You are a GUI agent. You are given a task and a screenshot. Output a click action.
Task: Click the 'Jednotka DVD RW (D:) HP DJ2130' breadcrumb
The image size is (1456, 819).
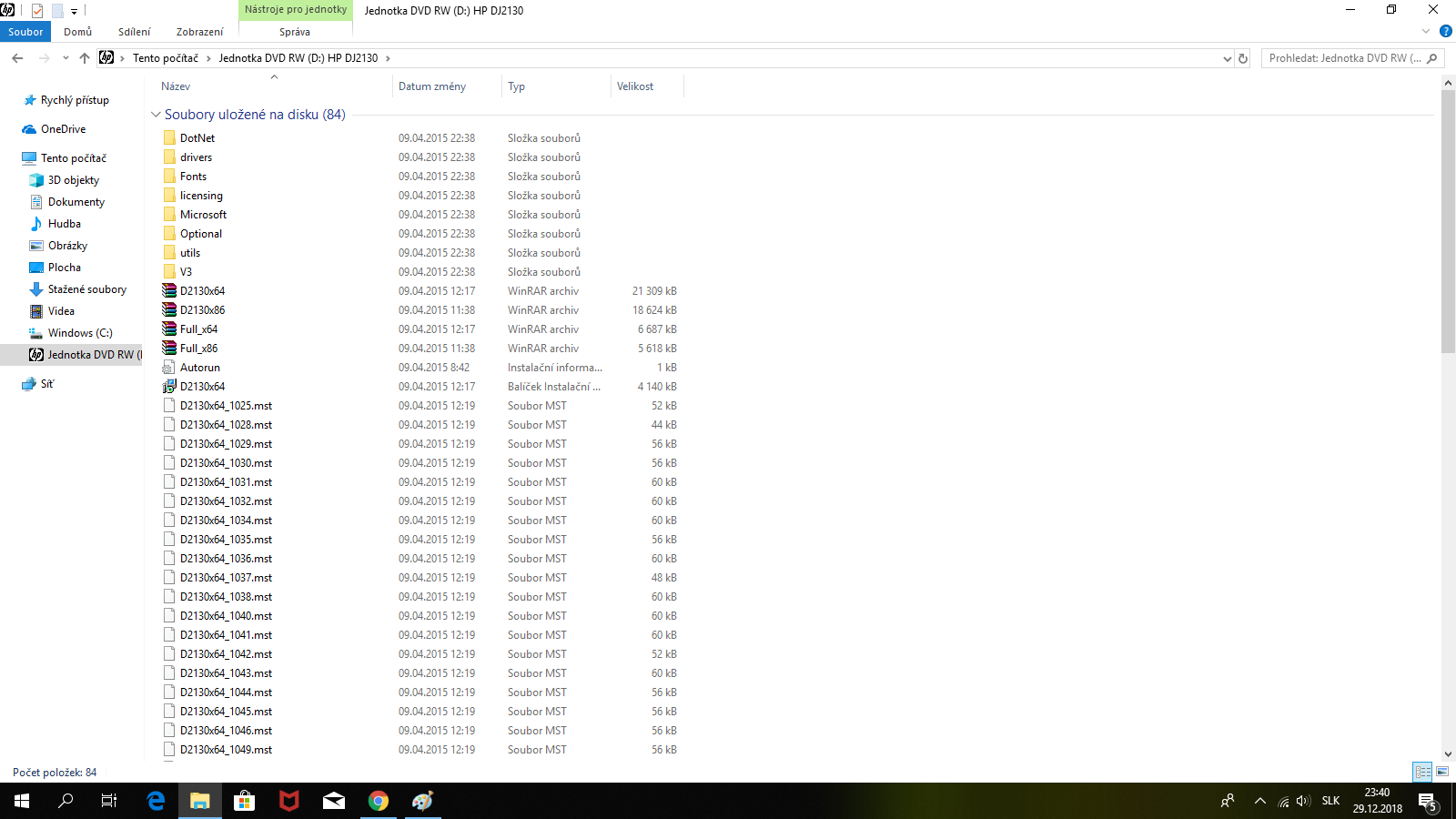298,58
